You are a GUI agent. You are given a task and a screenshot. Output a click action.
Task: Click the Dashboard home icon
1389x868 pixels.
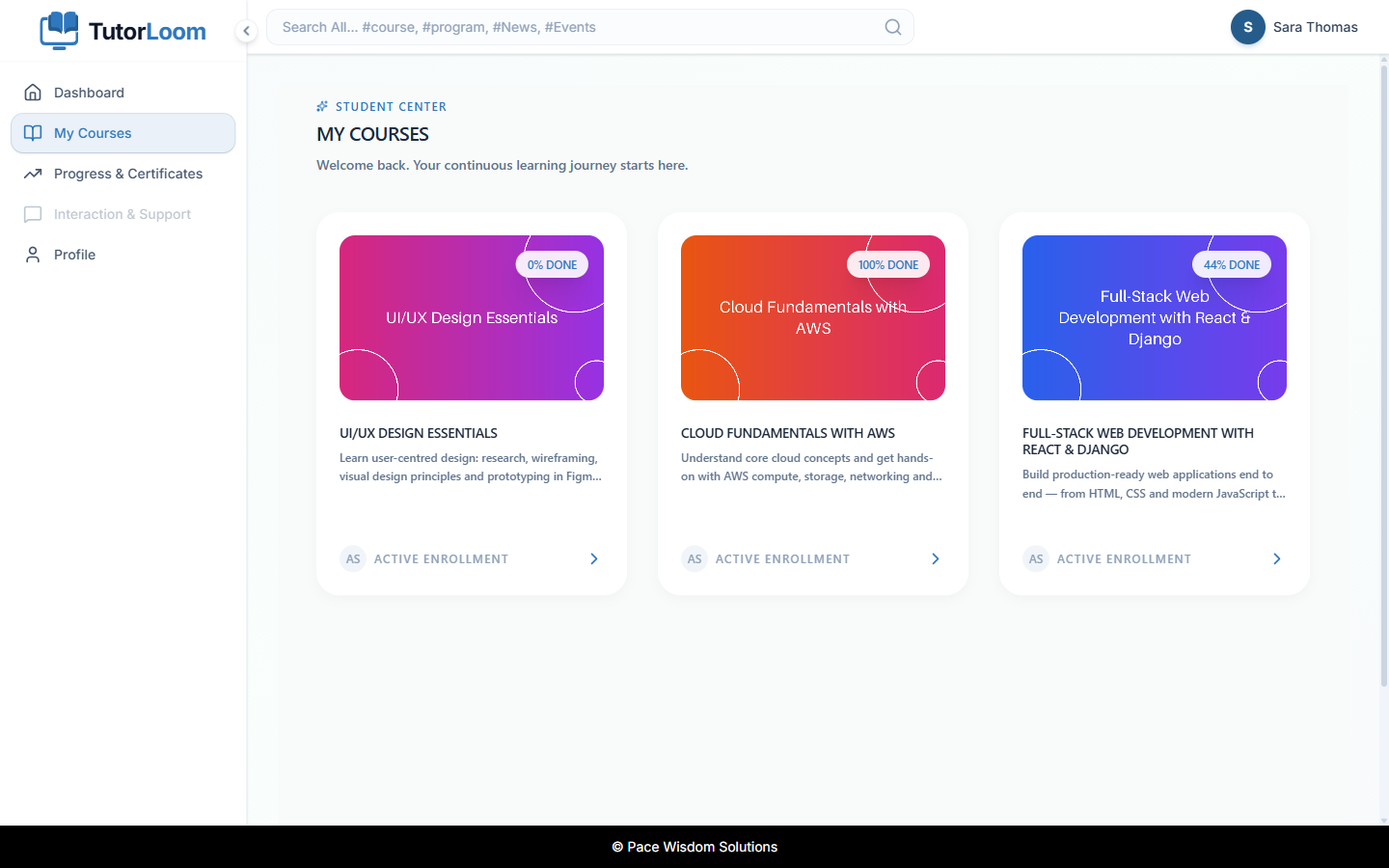[33, 93]
